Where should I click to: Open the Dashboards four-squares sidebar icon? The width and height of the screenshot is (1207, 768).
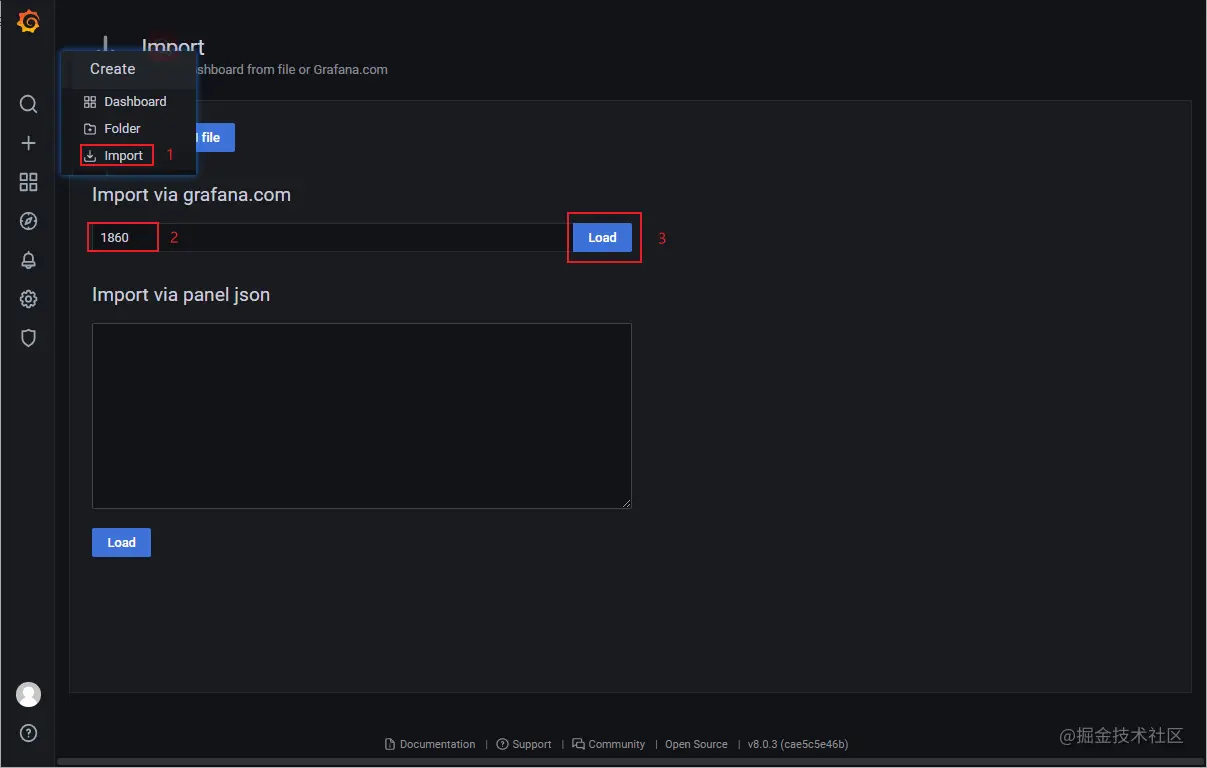(28, 182)
